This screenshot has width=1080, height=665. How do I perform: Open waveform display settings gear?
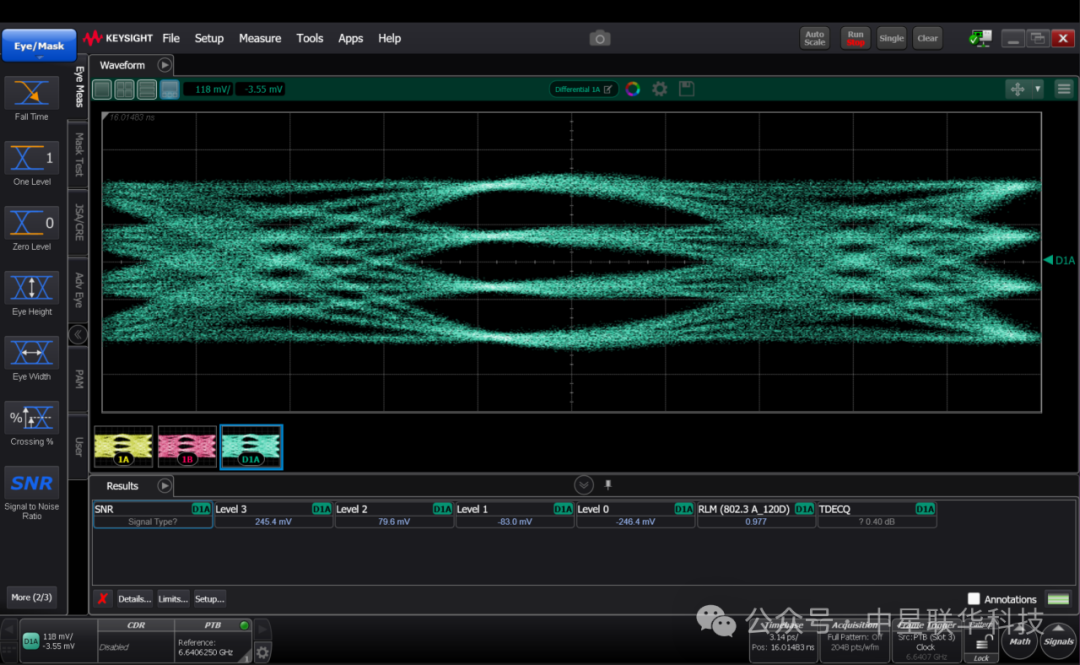(660, 89)
